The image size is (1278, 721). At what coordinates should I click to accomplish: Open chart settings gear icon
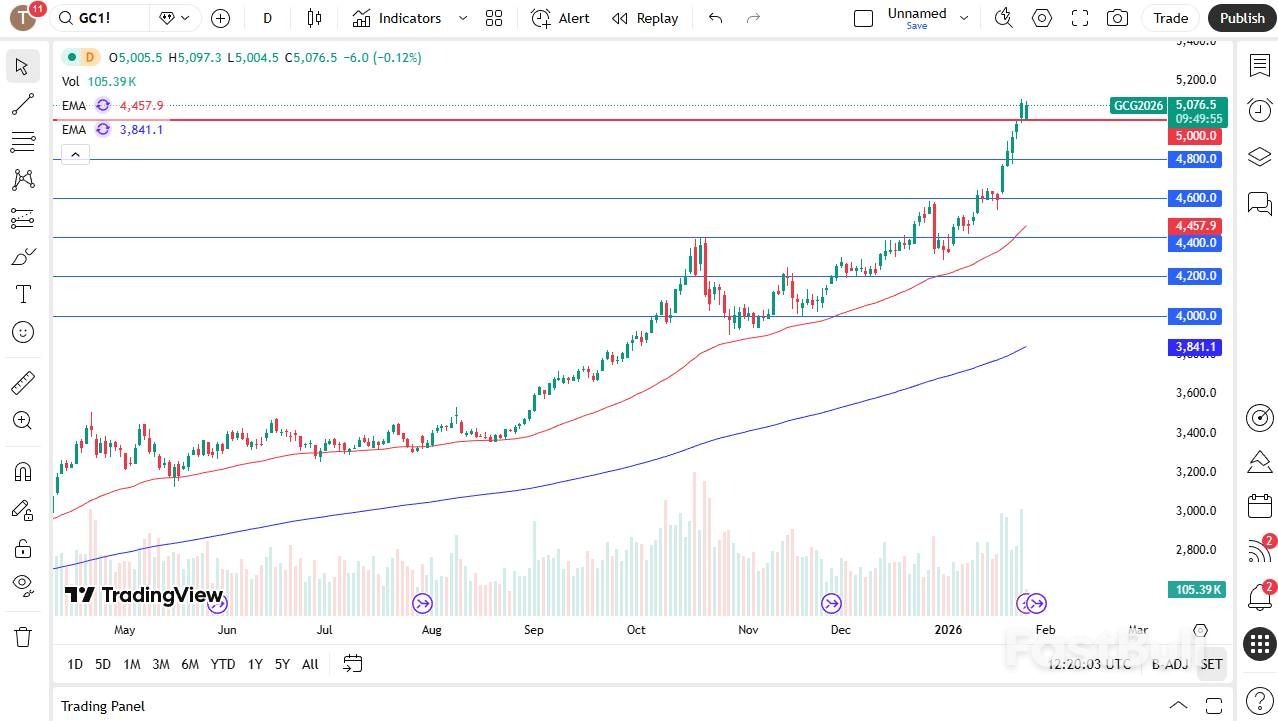[1042, 18]
